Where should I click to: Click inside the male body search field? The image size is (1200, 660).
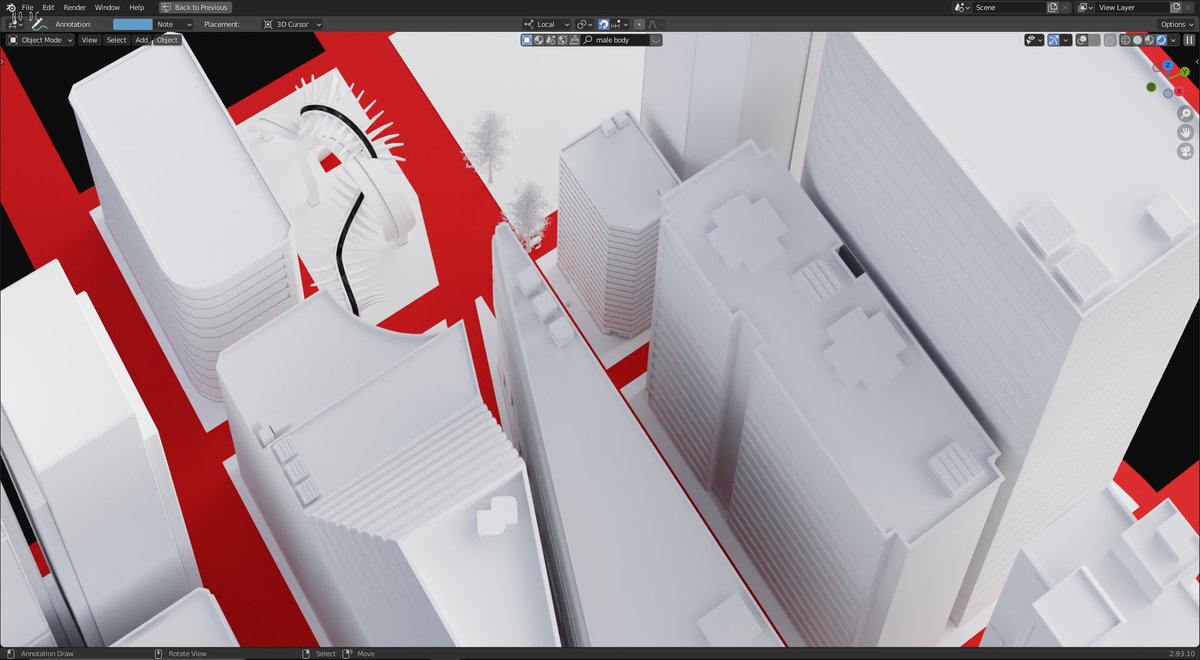point(616,40)
